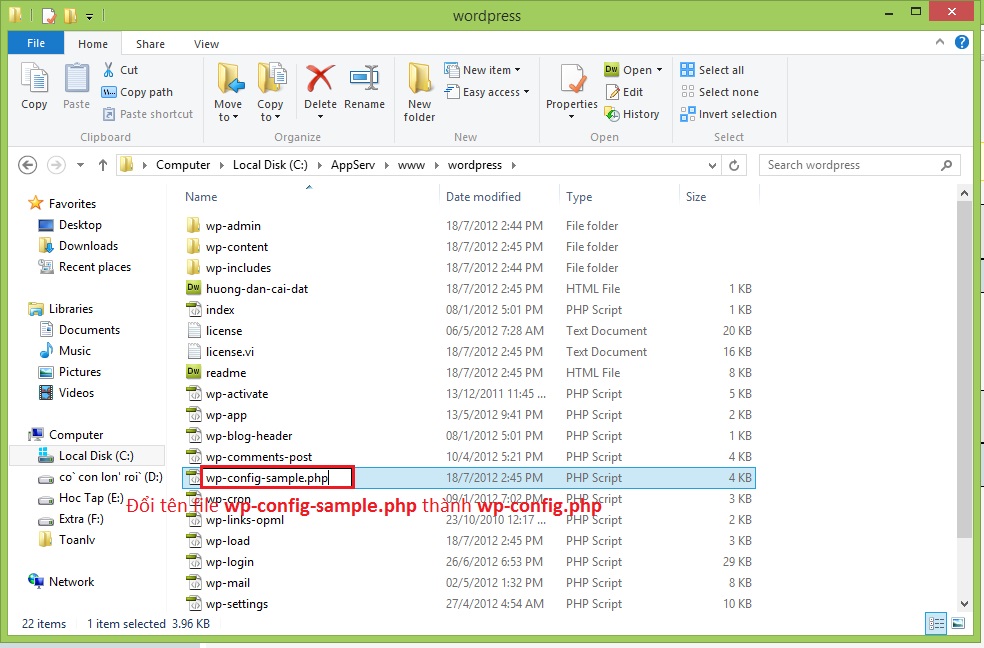The image size is (984, 648).
Task: Click the file list vertical scrollbar thumb
Action: [x=964, y=370]
